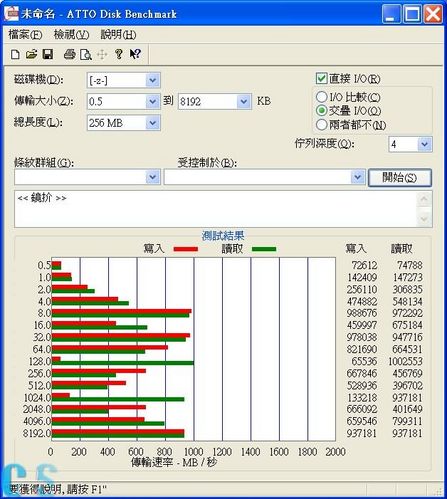Select the 交疊 I/O radio button

coord(321,110)
